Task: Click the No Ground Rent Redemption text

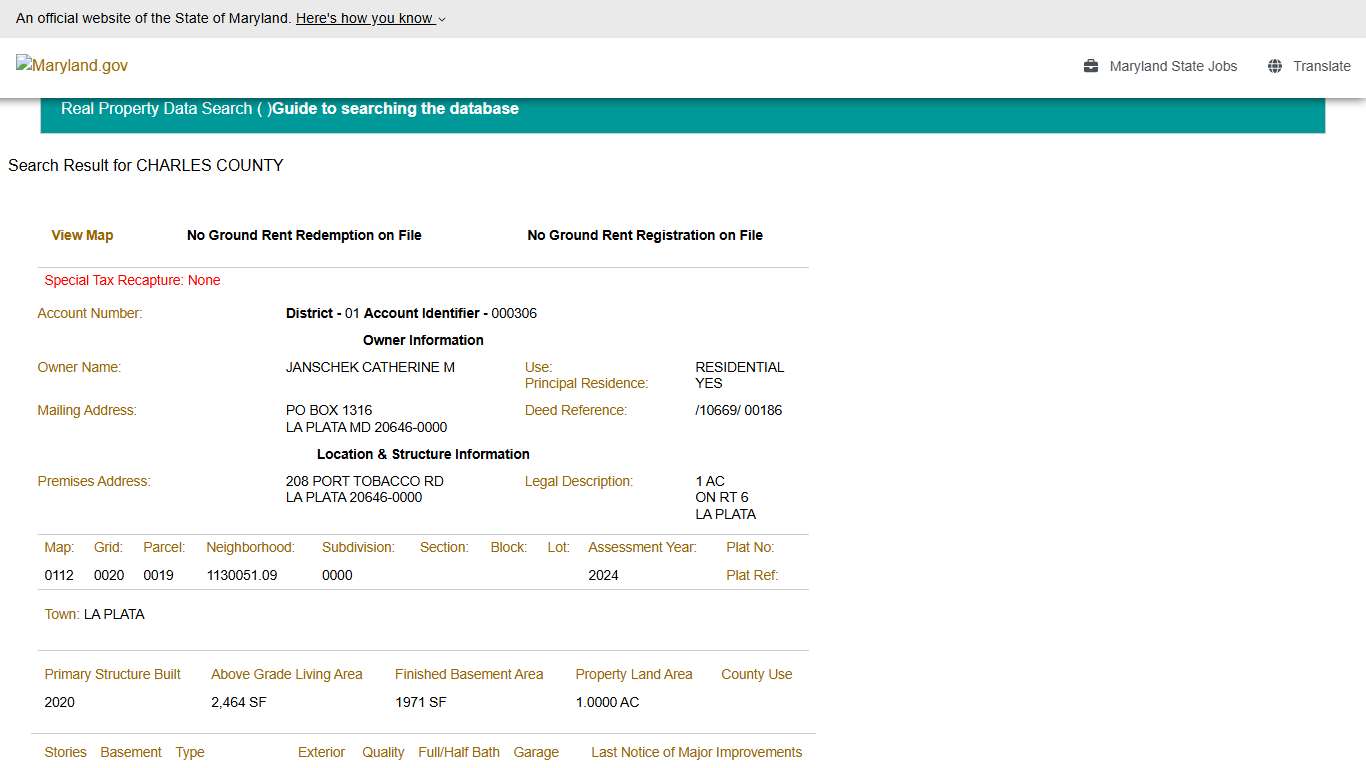Action: coord(304,235)
